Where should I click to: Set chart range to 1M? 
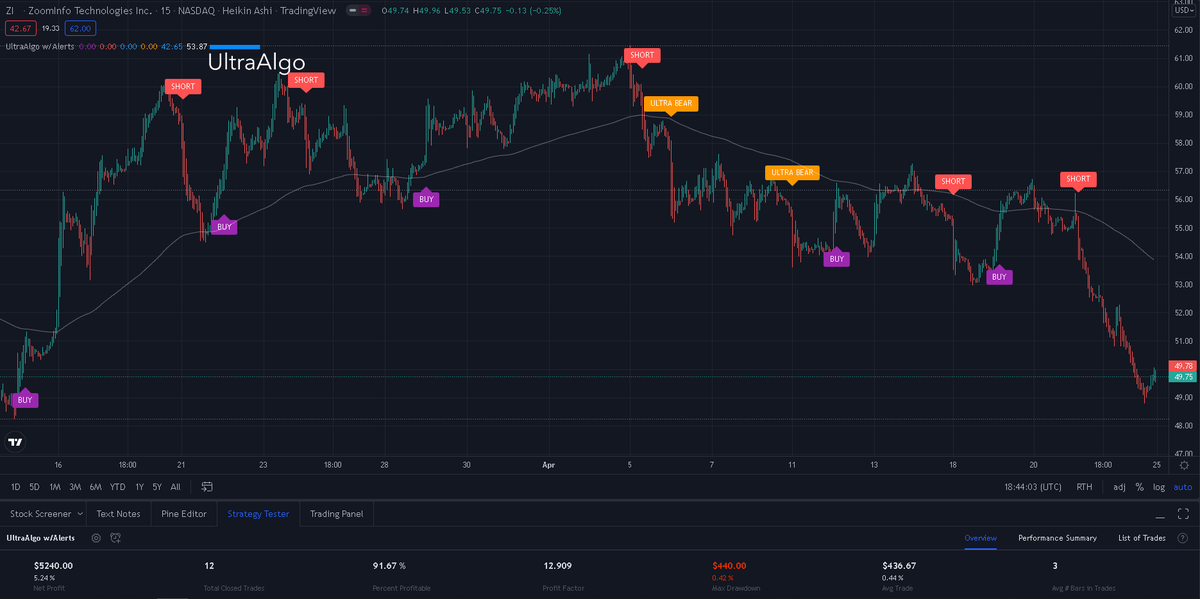point(54,487)
